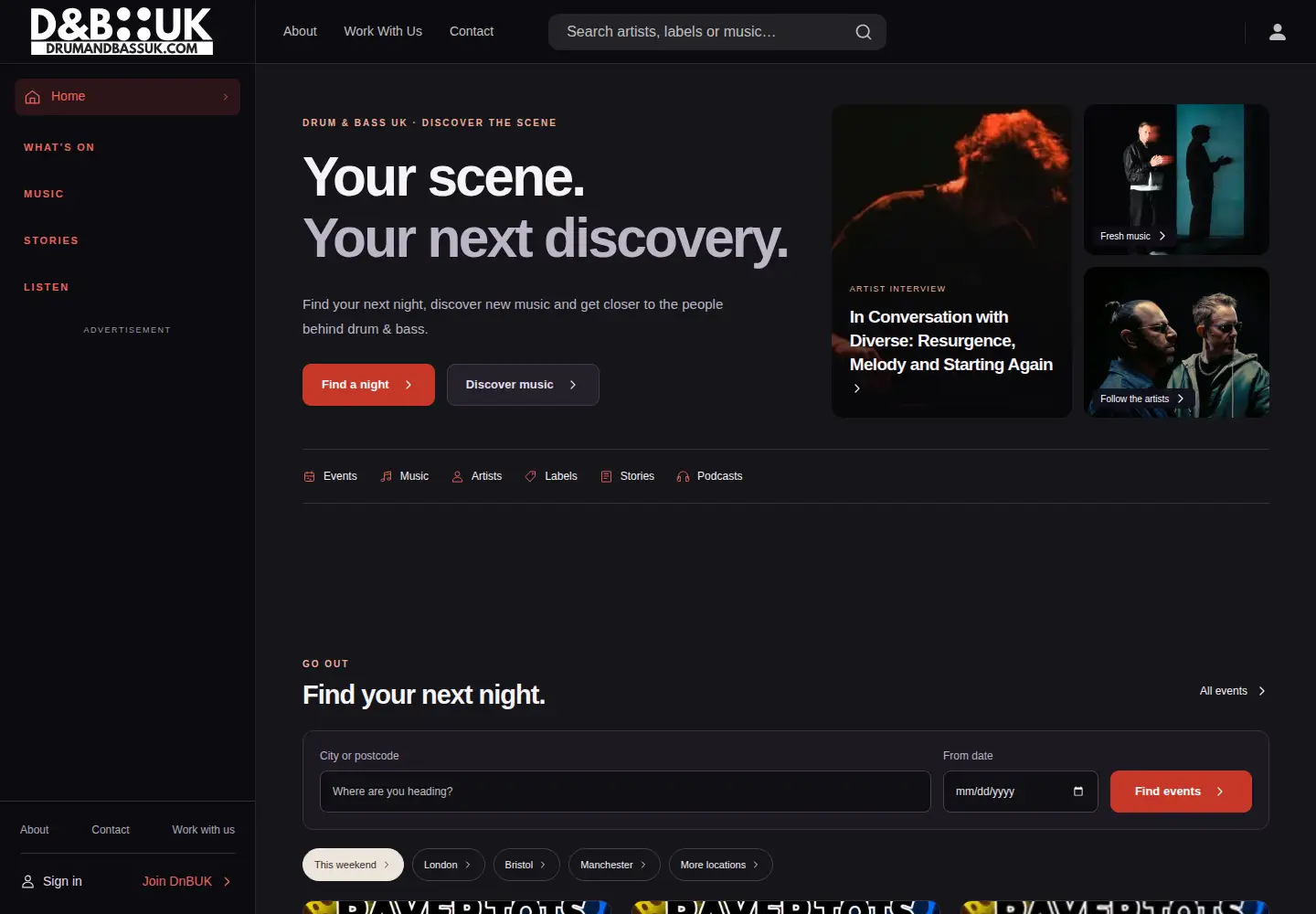Click the Stories category link
This screenshot has height=914, width=1316.
click(x=627, y=476)
